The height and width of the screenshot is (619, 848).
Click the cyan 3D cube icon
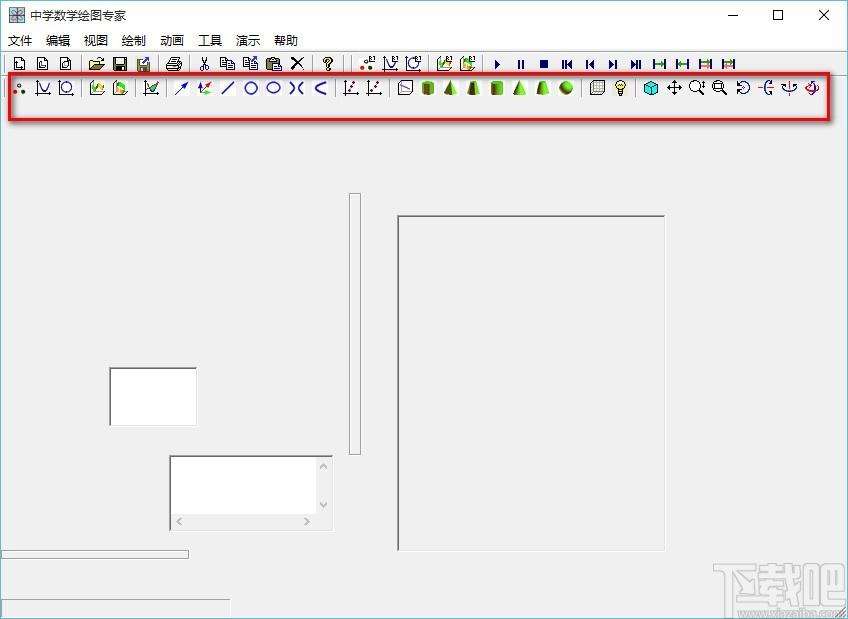[651, 88]
